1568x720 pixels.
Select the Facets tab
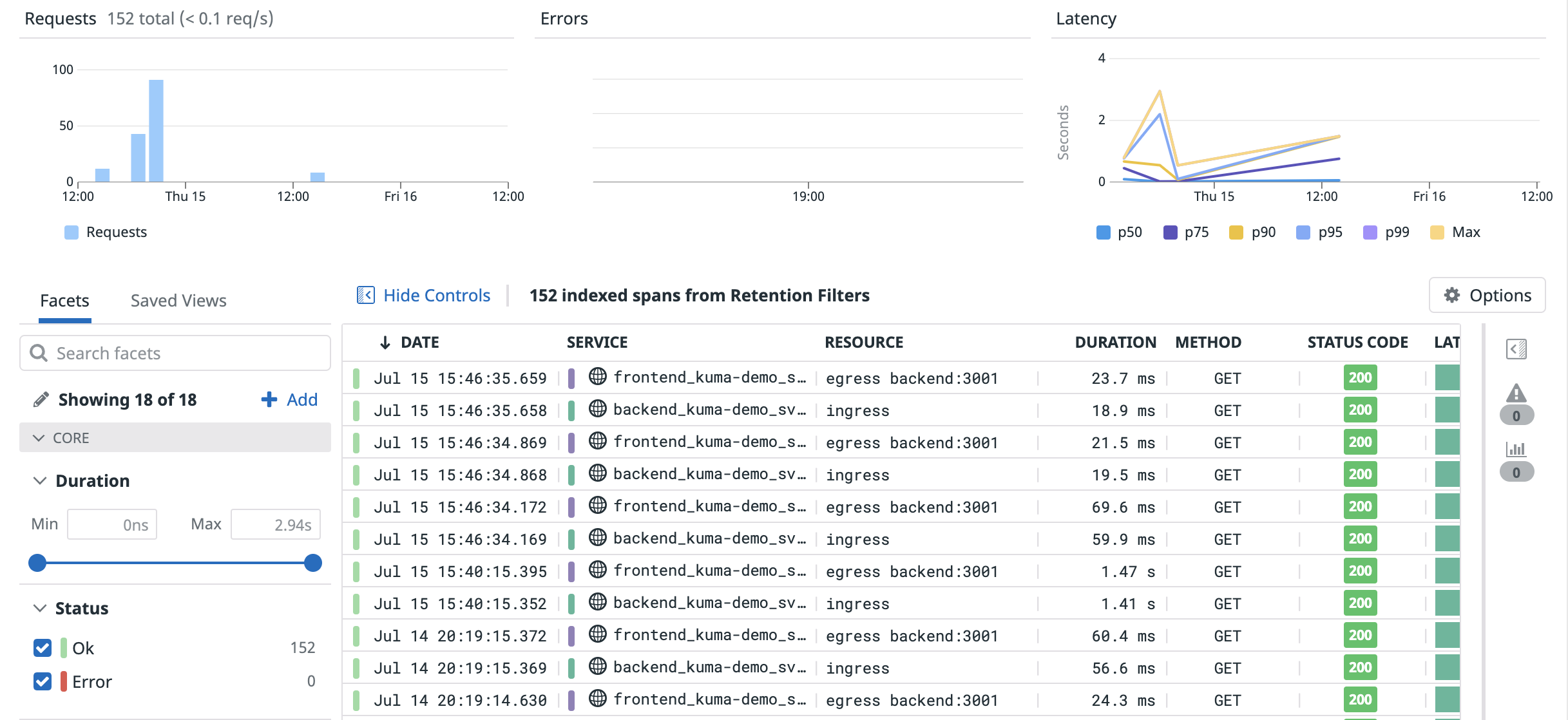[x=64, y=301]
